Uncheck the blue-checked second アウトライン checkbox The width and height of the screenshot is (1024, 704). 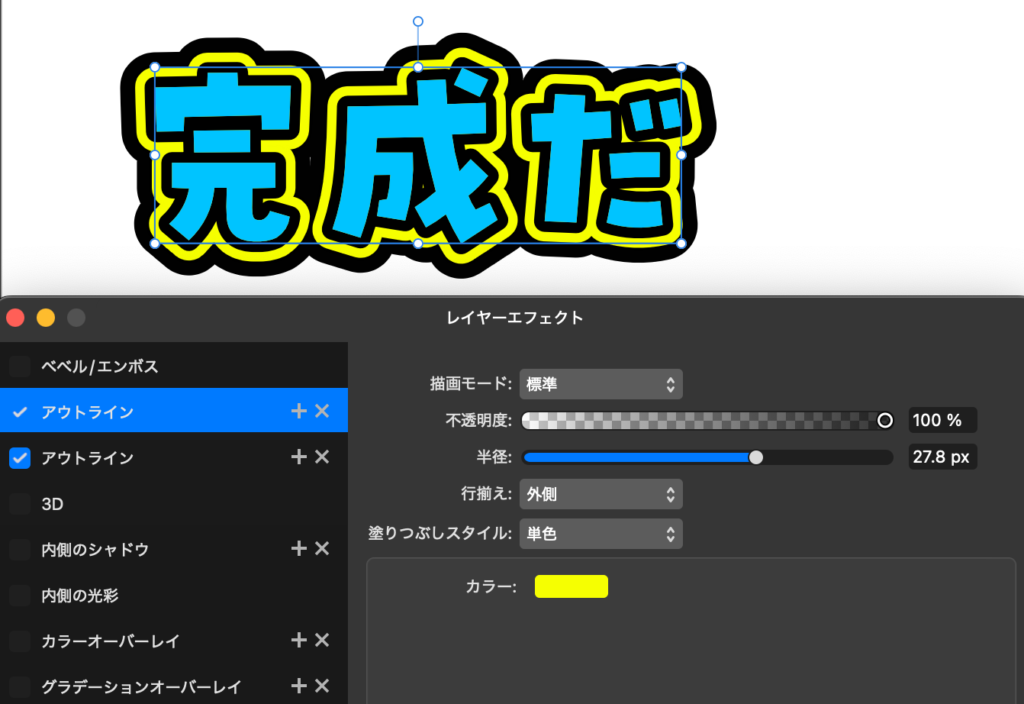(20, 458)
